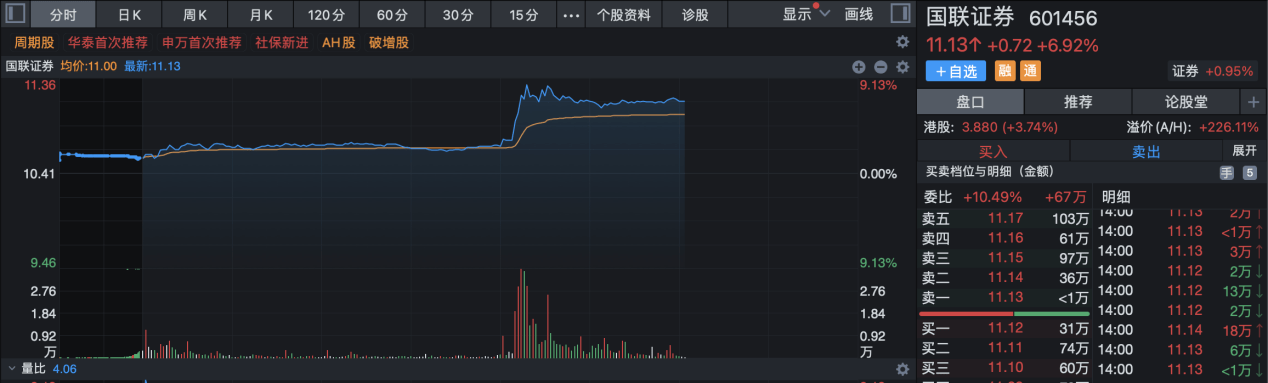Toggle the left sidebar panel icon

pyautogui.click(x=15, y=14)
